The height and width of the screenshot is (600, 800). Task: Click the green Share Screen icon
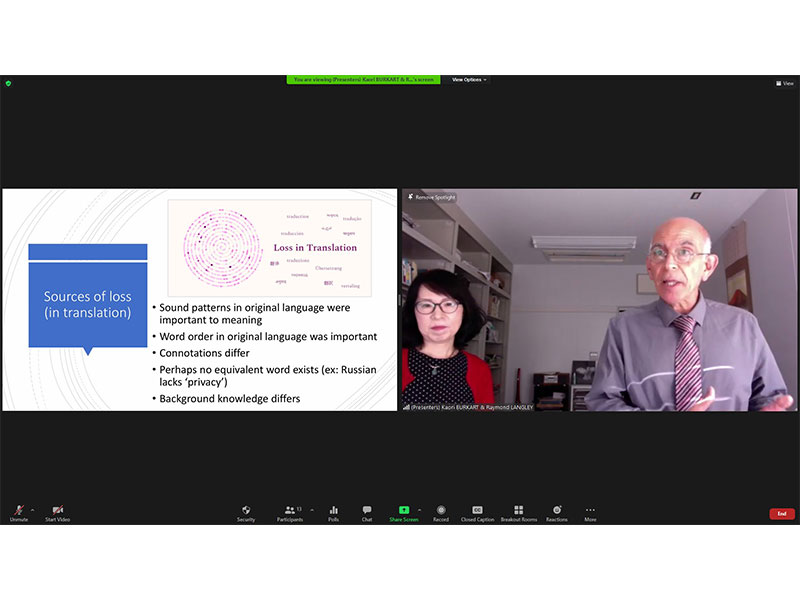[x=404, y=512]
